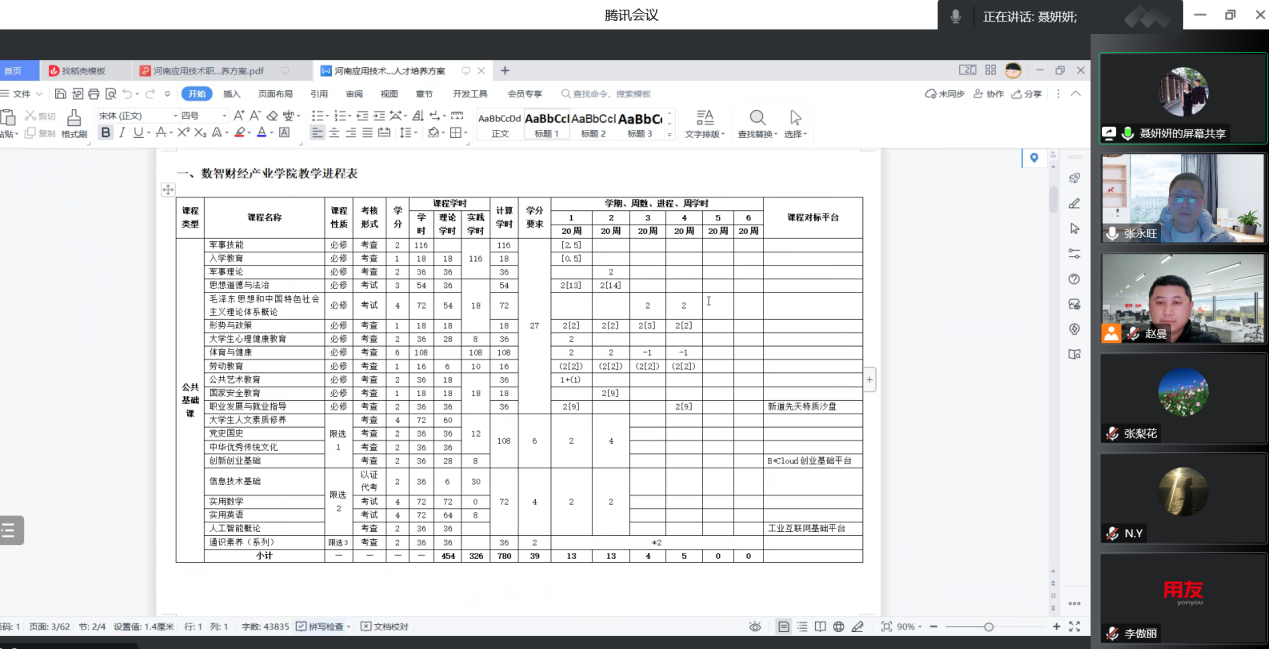Viewport: 1269px width, 649px height.
Task: Click the zoom slider in status bar
Action: click(988, 627)
